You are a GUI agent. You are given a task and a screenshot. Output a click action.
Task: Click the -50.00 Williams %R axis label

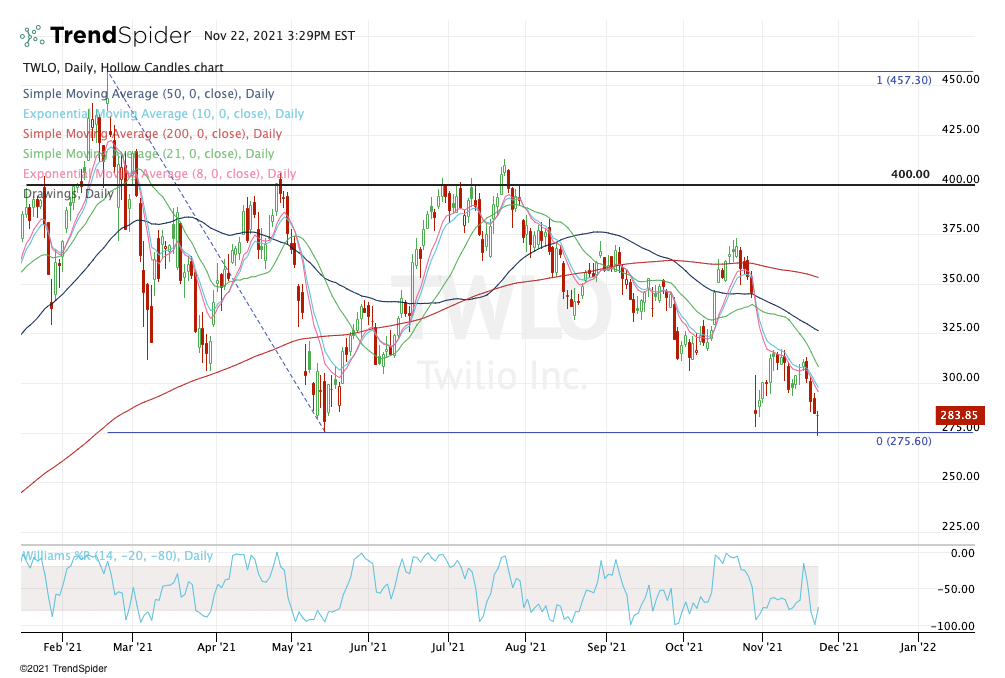956,589
